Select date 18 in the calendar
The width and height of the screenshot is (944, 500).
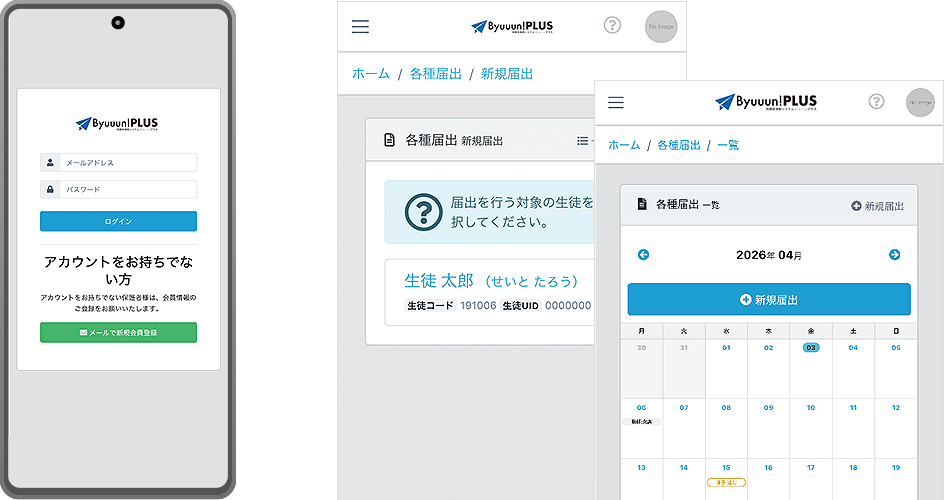853,468
